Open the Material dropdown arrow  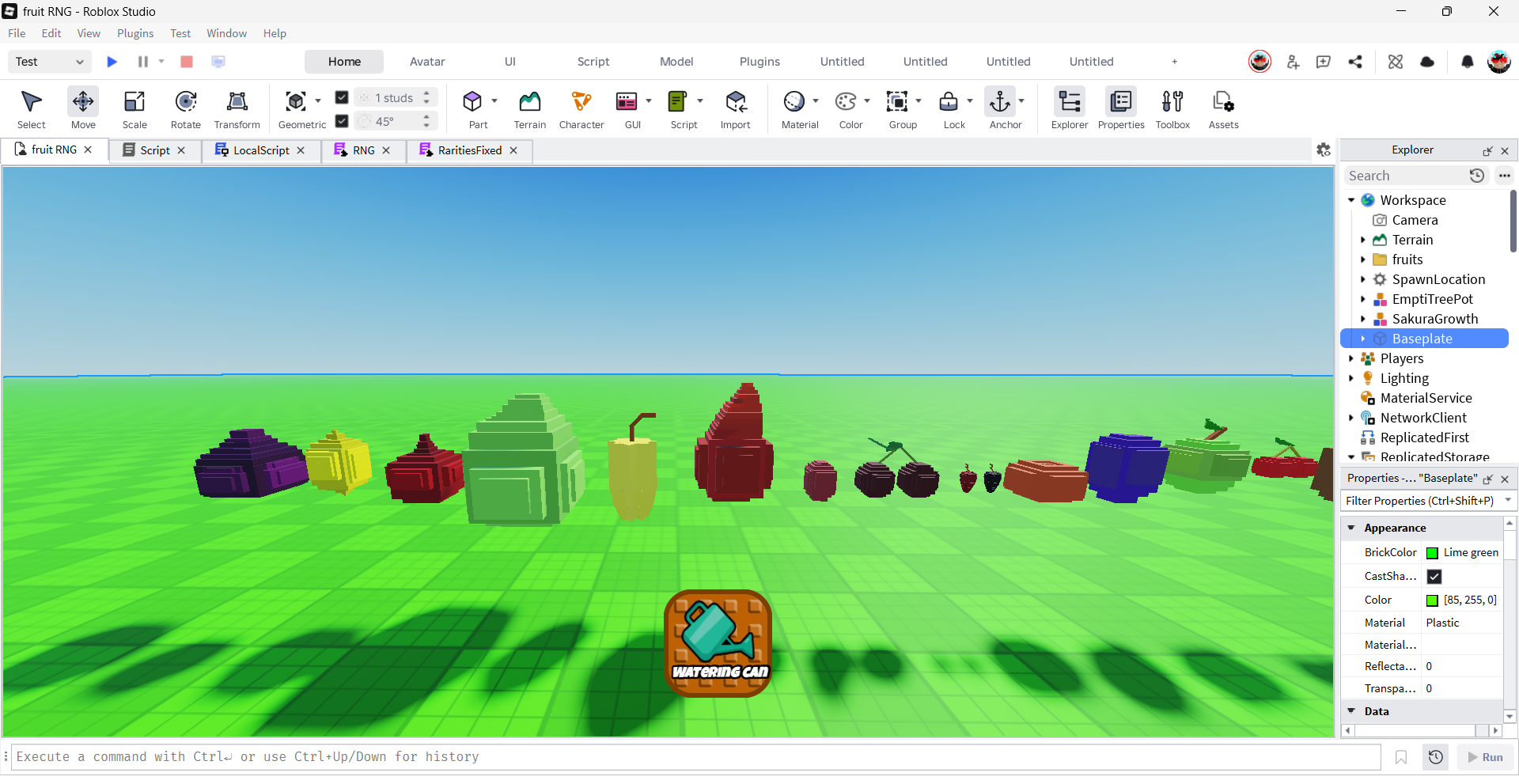tap(816, 100)
